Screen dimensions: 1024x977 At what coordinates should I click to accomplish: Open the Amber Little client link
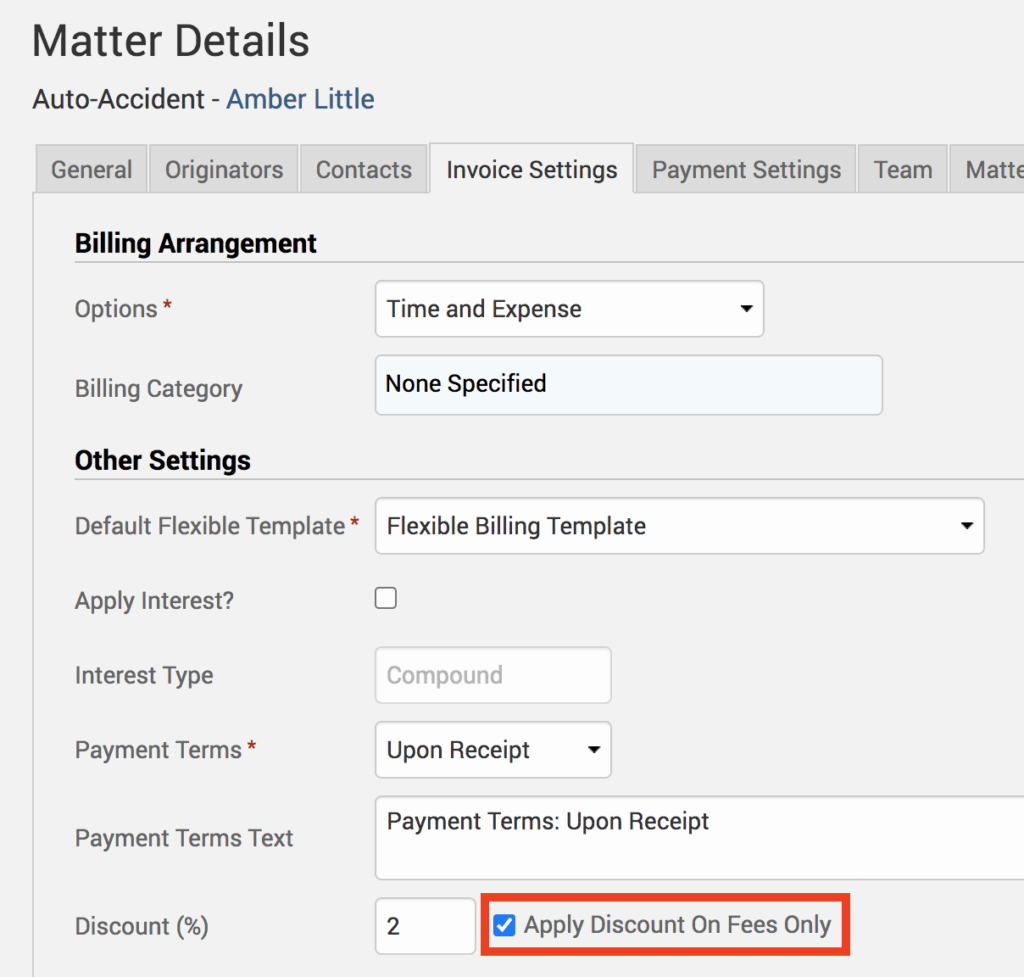click(x=300, y=100)
